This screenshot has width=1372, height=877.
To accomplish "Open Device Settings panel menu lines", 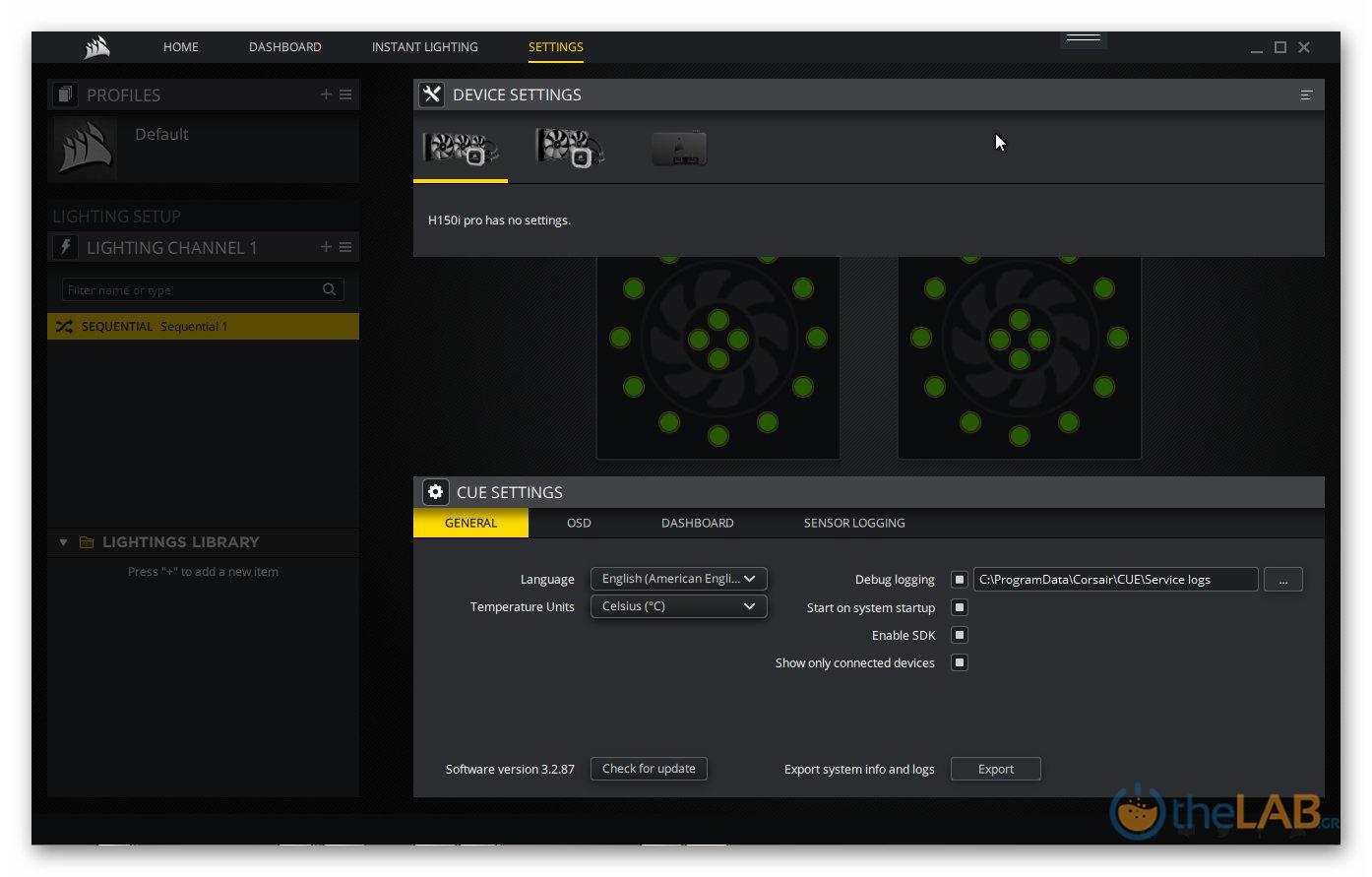I will [1306, 95].
